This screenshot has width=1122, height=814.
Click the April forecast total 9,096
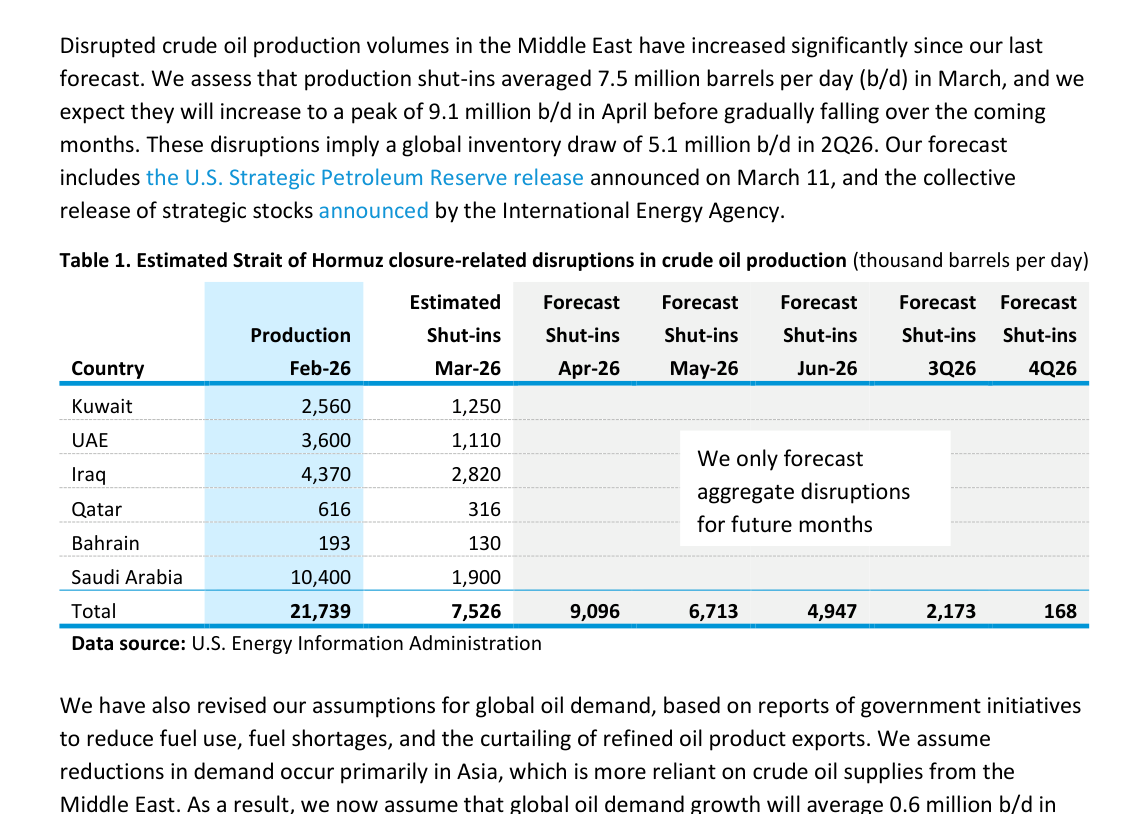pyautogui.click(x=595, y=611)
